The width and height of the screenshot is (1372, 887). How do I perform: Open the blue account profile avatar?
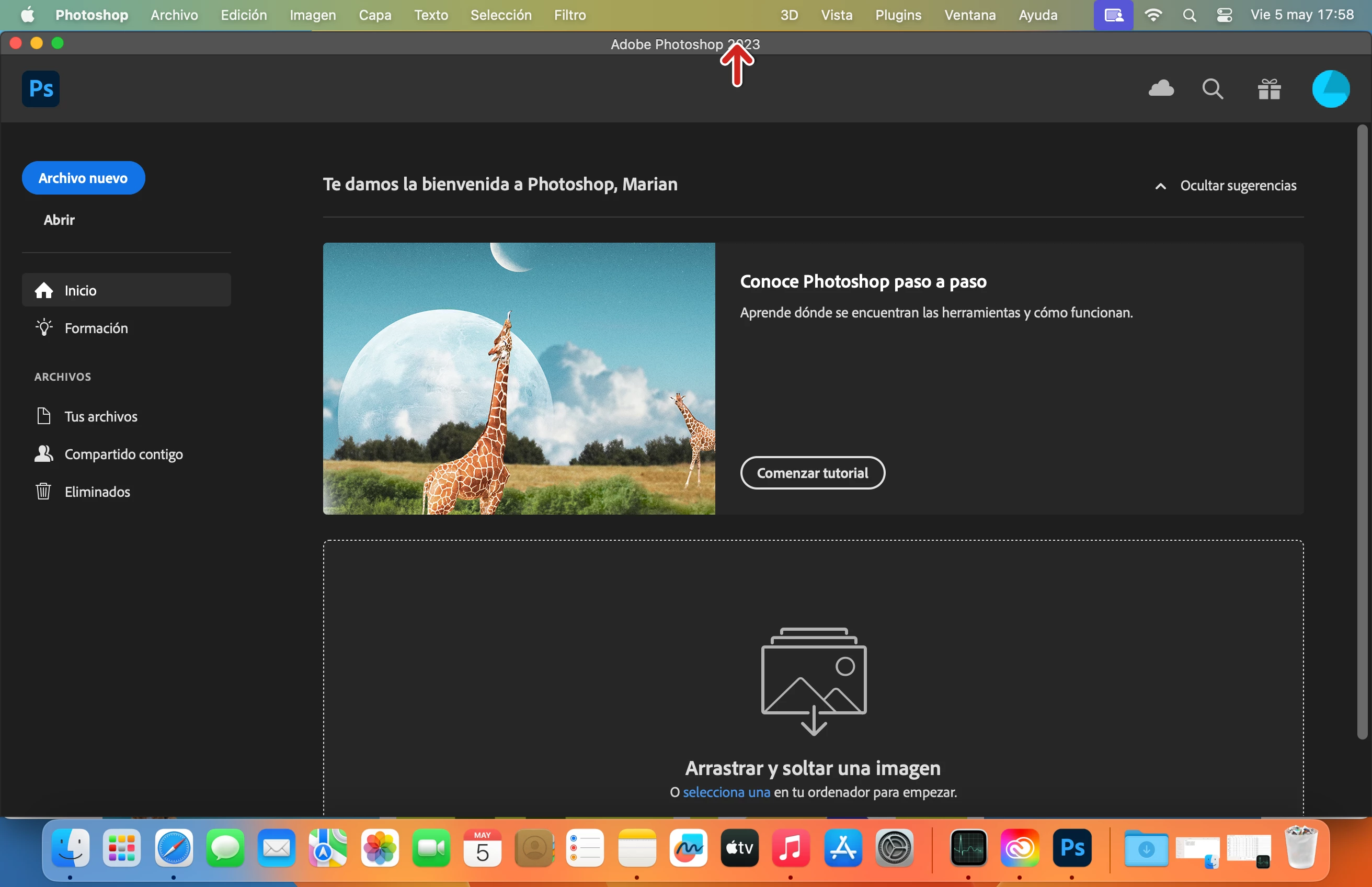(x=1331, y=89)
